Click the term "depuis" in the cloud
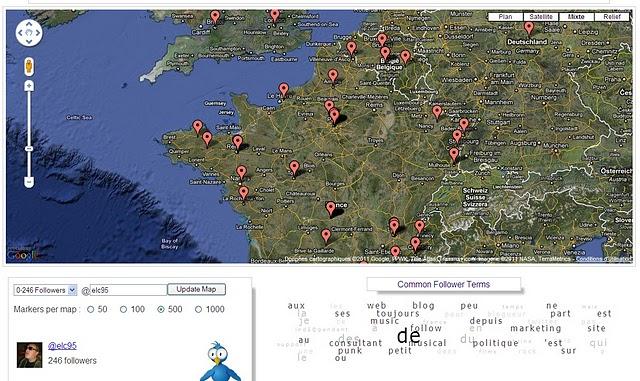The image size is (640, 381). click(x=486, y=321)
